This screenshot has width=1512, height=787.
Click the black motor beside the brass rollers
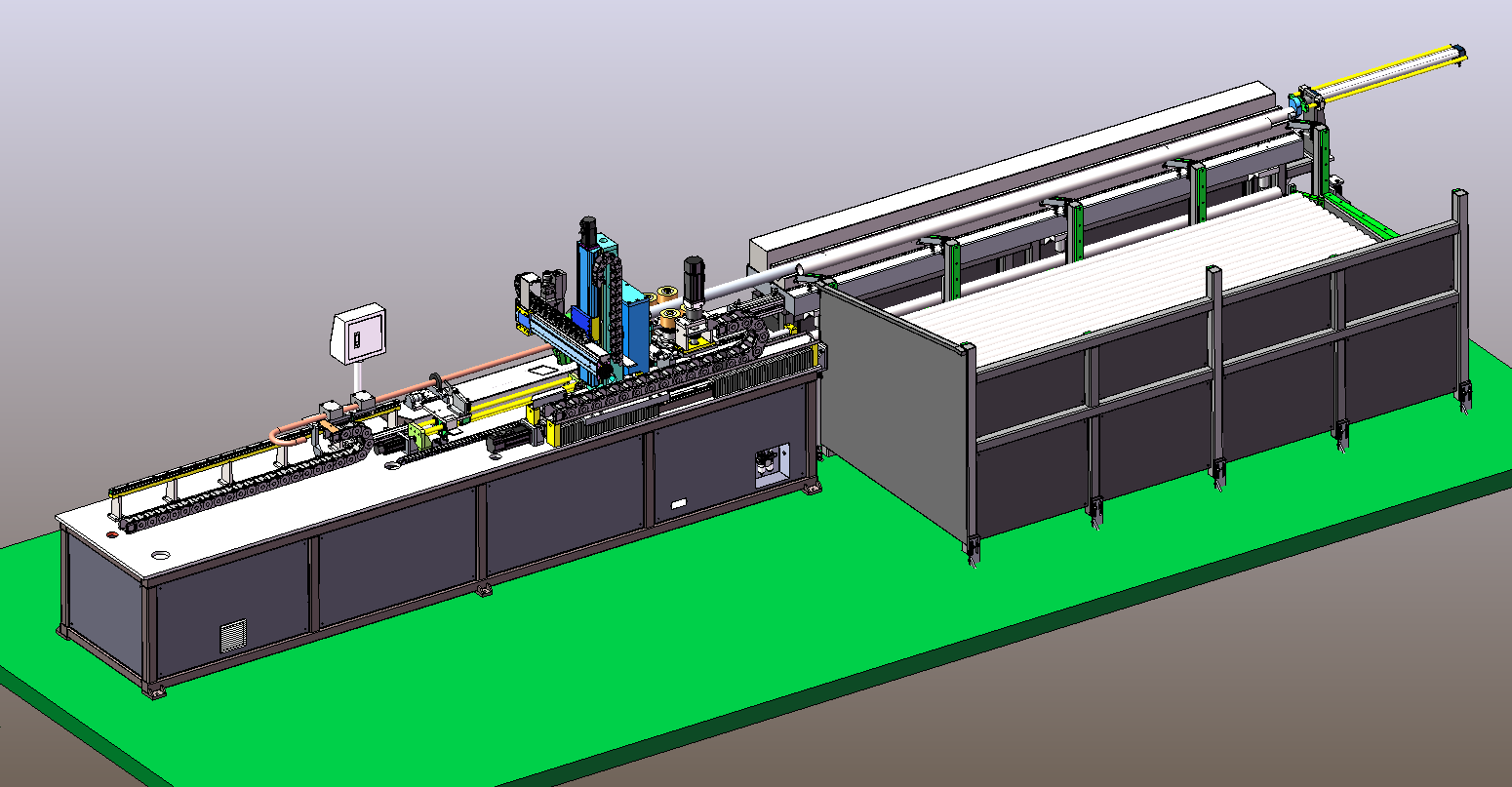coord(694,276)
